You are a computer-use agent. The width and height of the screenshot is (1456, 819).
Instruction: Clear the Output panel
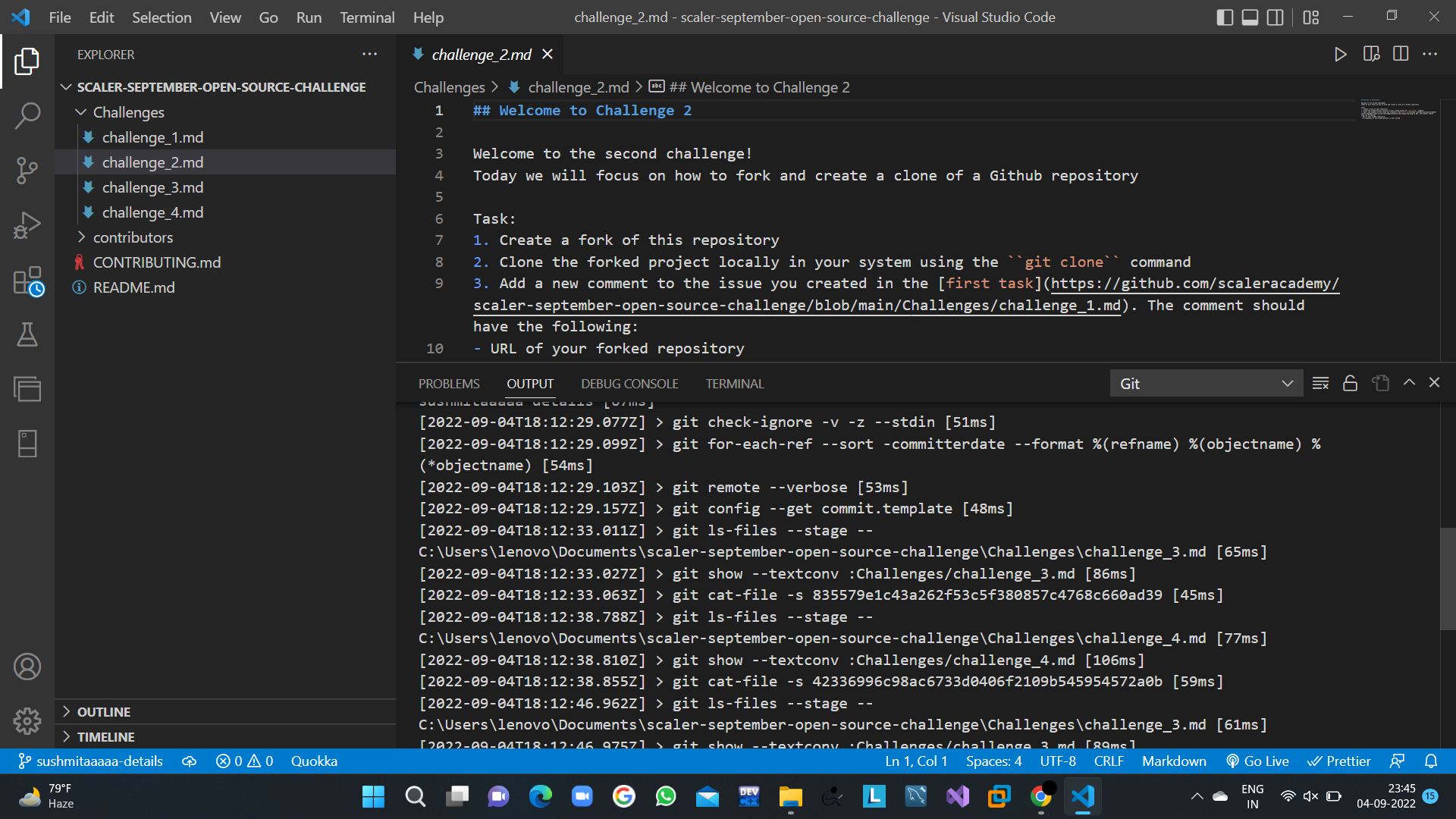[x=1320, y=383]
